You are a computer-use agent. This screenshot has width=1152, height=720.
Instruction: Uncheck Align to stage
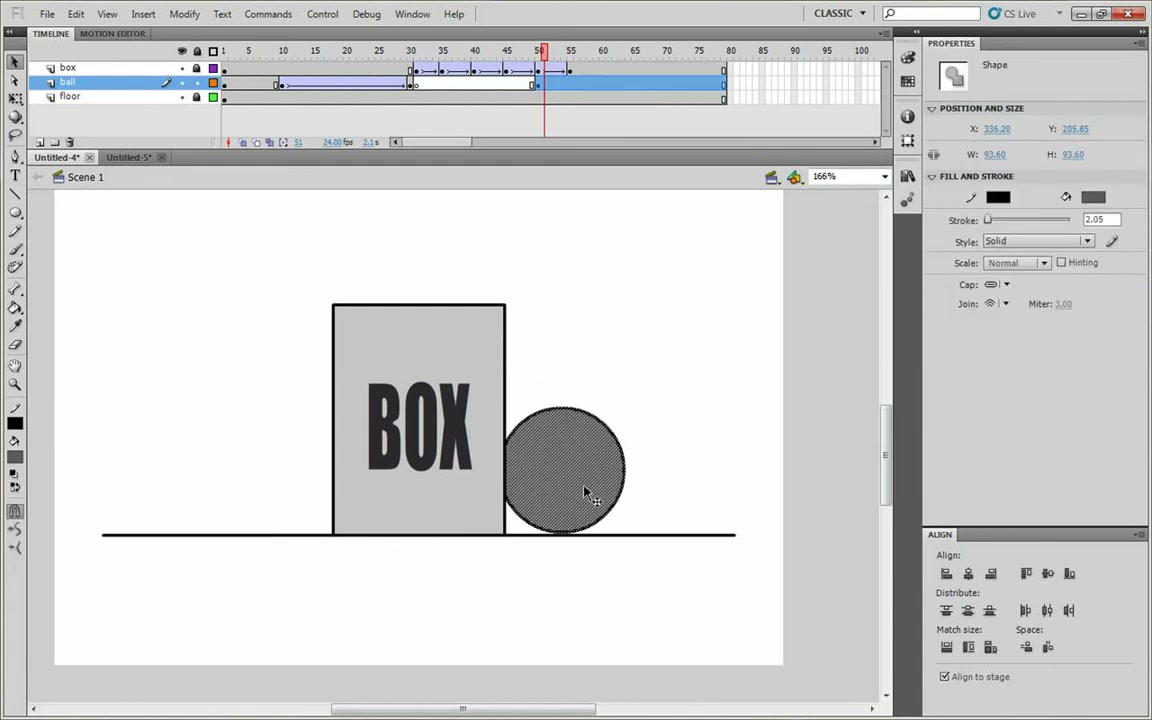coord(945,677)
